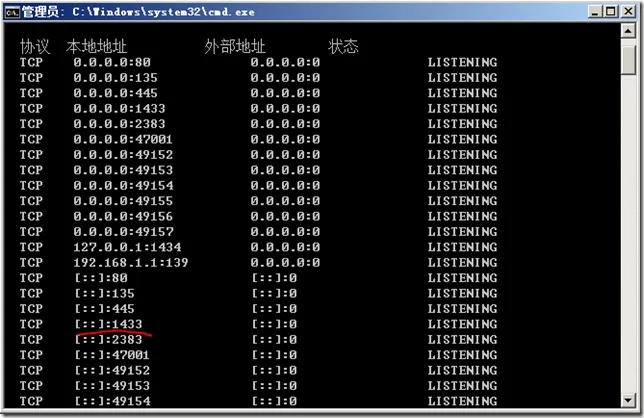Viewport: 644px width, 418px height.
Task: Select local address 0.0.0.0:135
Action: coord(115,78)
